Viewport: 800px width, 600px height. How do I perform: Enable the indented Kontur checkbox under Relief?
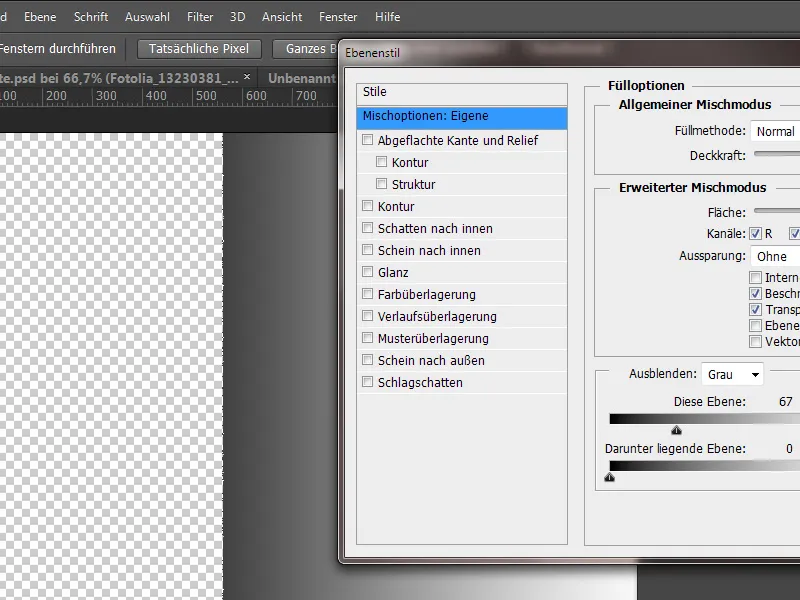click(381, 162)
